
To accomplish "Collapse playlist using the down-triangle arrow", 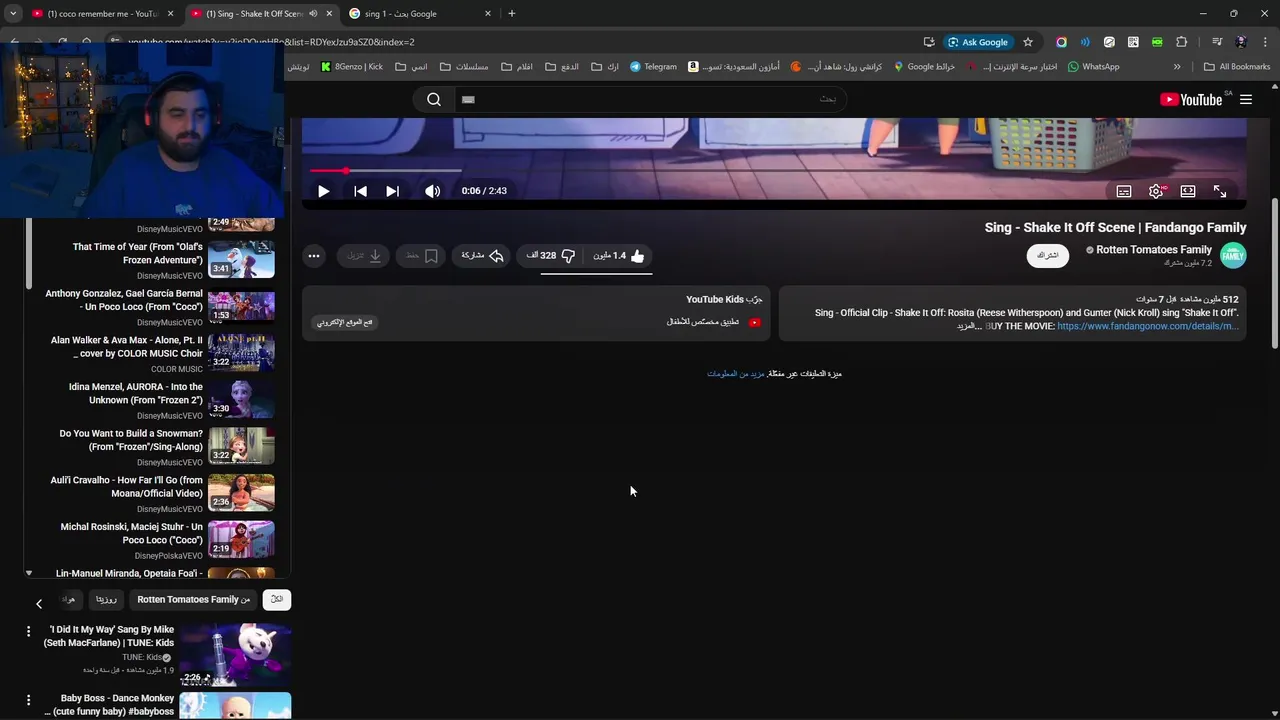I will (28, 574).
